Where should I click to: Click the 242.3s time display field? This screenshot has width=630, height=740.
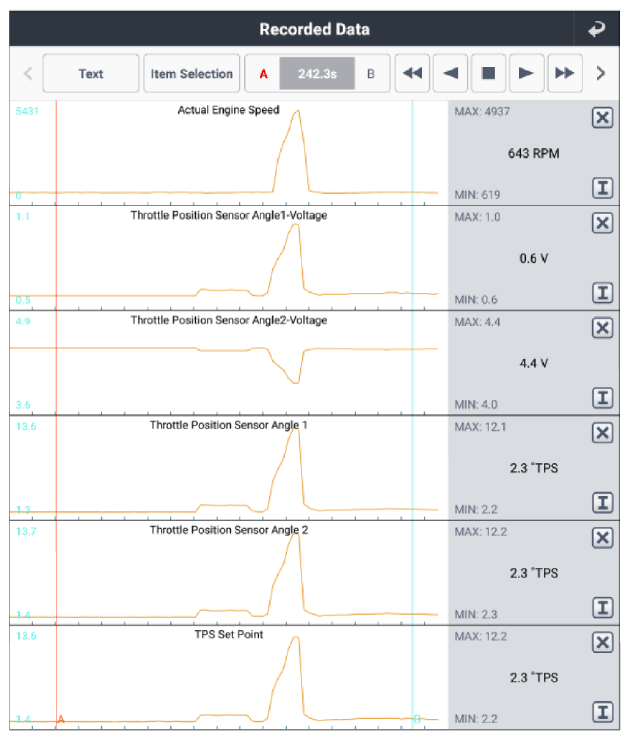coord(314,73)
